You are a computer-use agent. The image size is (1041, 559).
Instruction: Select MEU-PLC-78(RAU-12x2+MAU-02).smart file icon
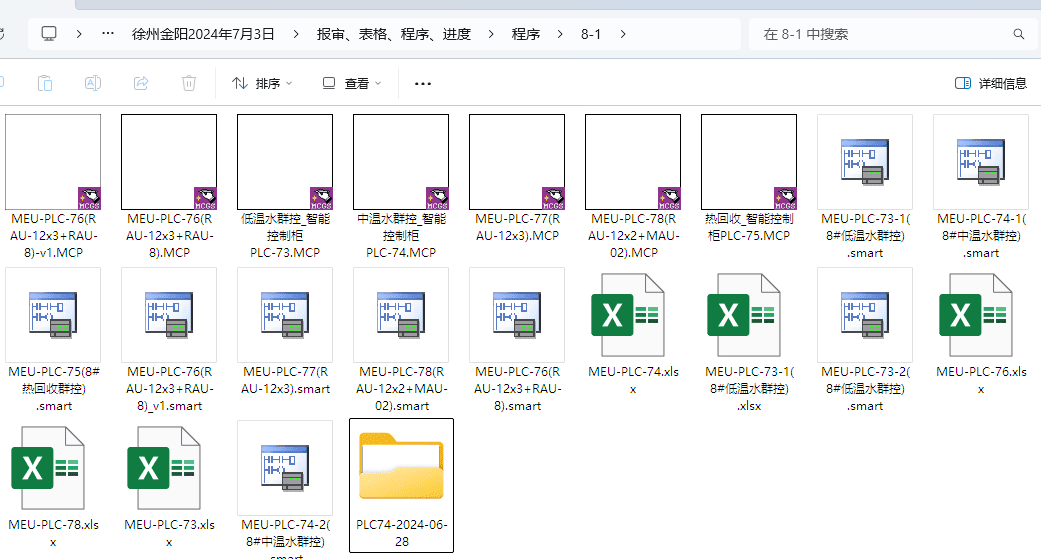point(401,315)
